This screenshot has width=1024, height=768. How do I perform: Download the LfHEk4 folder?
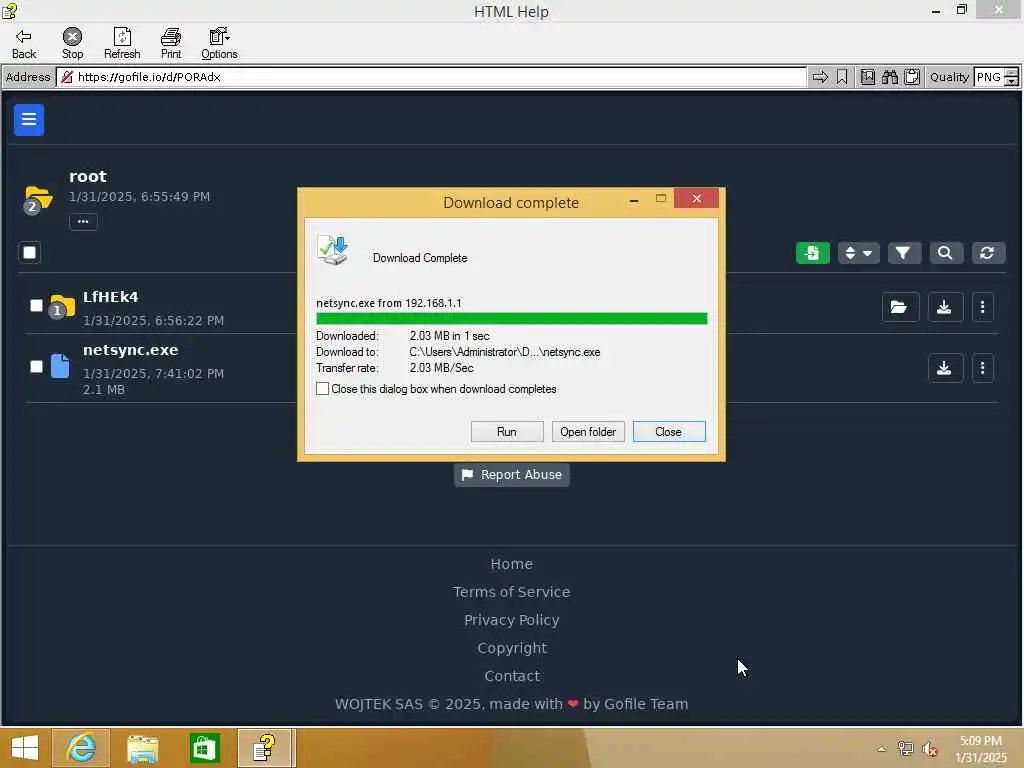(944, 307)
